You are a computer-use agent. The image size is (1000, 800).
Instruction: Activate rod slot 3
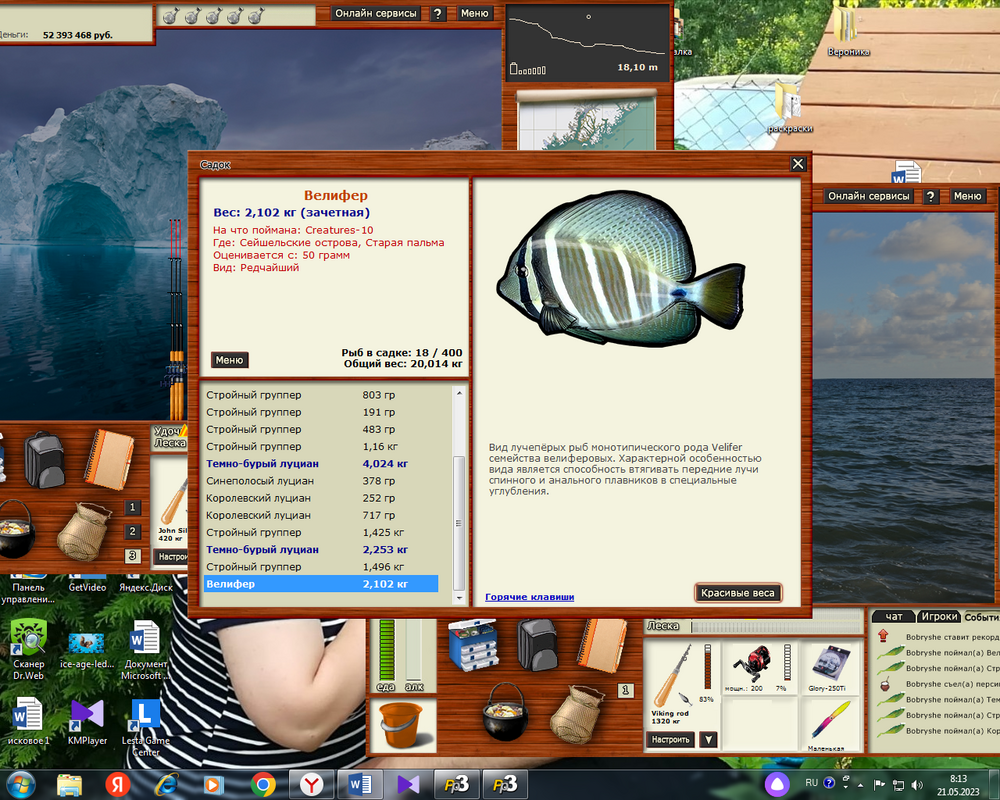click(x=133, y=556)
